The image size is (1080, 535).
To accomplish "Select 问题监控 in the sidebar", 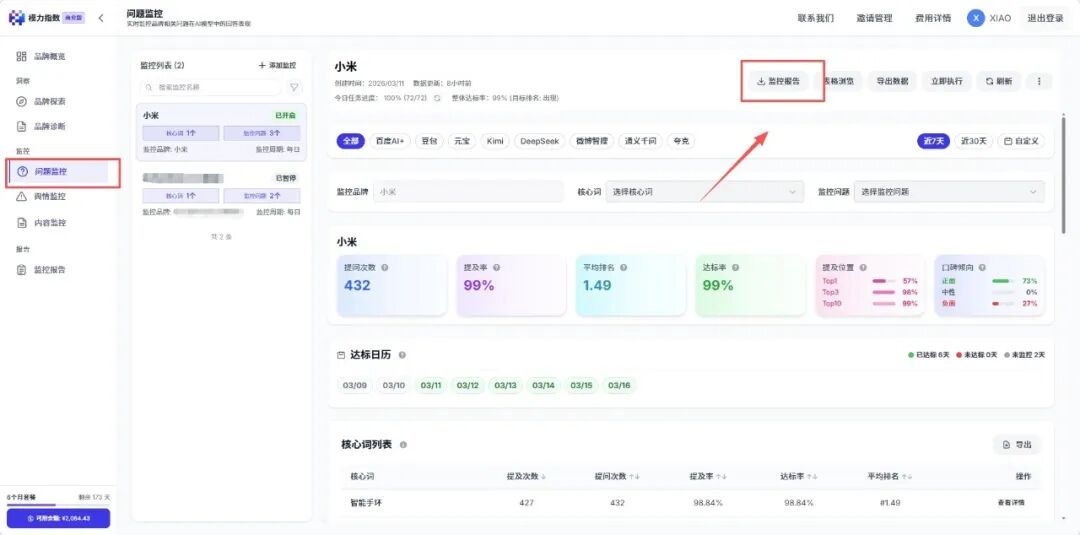I will tap(59, 171).
